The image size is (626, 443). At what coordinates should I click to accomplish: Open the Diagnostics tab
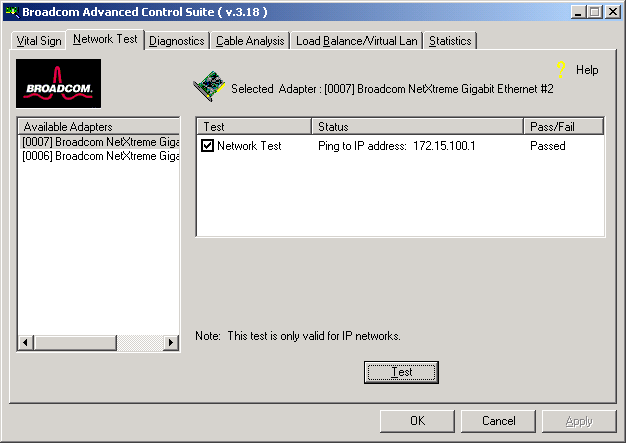point(176,41)
